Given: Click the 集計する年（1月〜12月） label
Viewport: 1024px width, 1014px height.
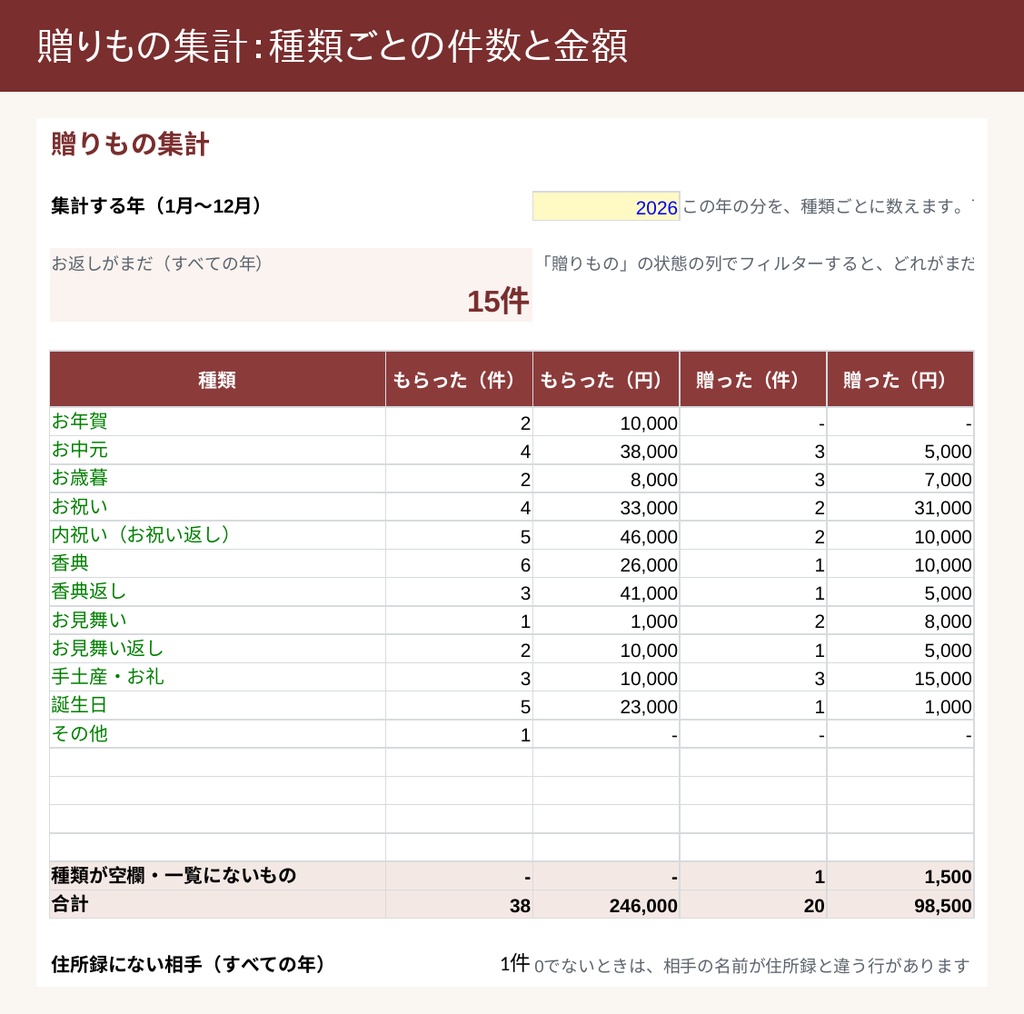Looking at the screenshot, I should click(x=157, y=206).
